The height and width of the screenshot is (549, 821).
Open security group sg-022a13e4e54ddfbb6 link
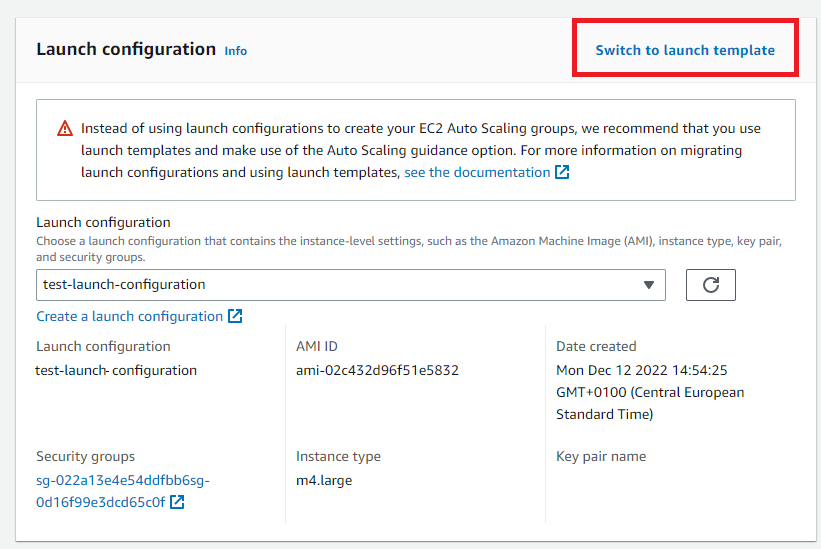123,480
